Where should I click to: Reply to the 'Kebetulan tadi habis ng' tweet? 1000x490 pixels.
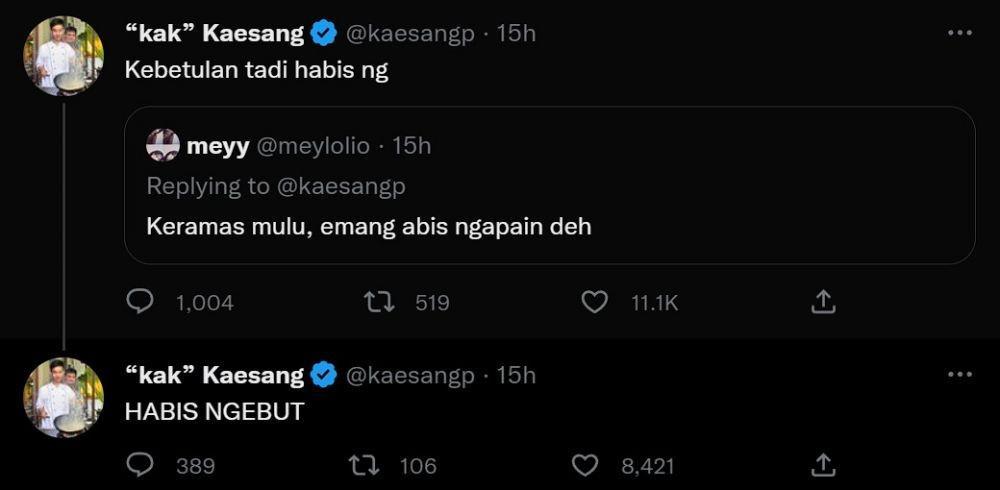140,302
